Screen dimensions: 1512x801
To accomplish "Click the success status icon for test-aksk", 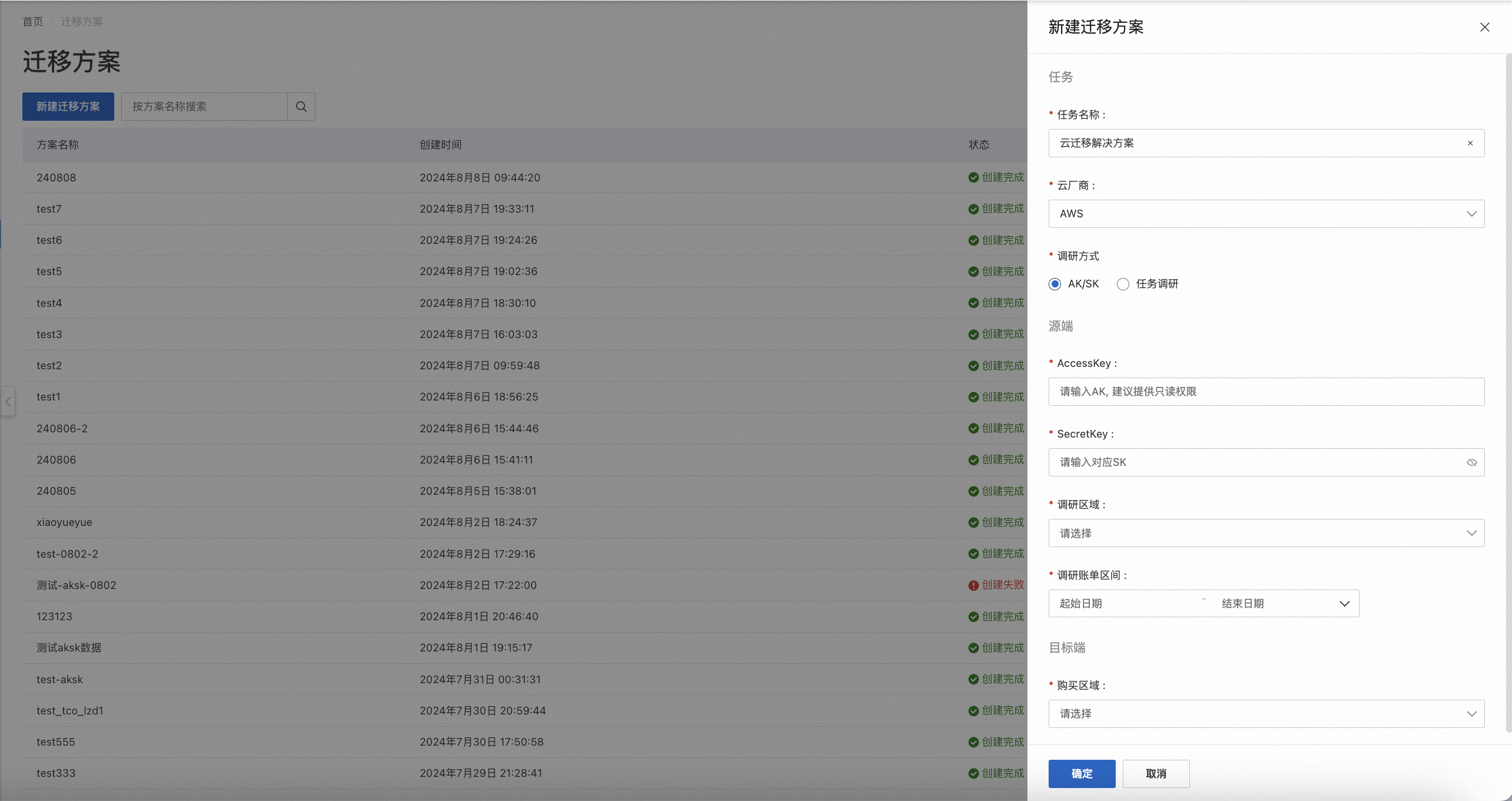I will [x=973, y=680].
